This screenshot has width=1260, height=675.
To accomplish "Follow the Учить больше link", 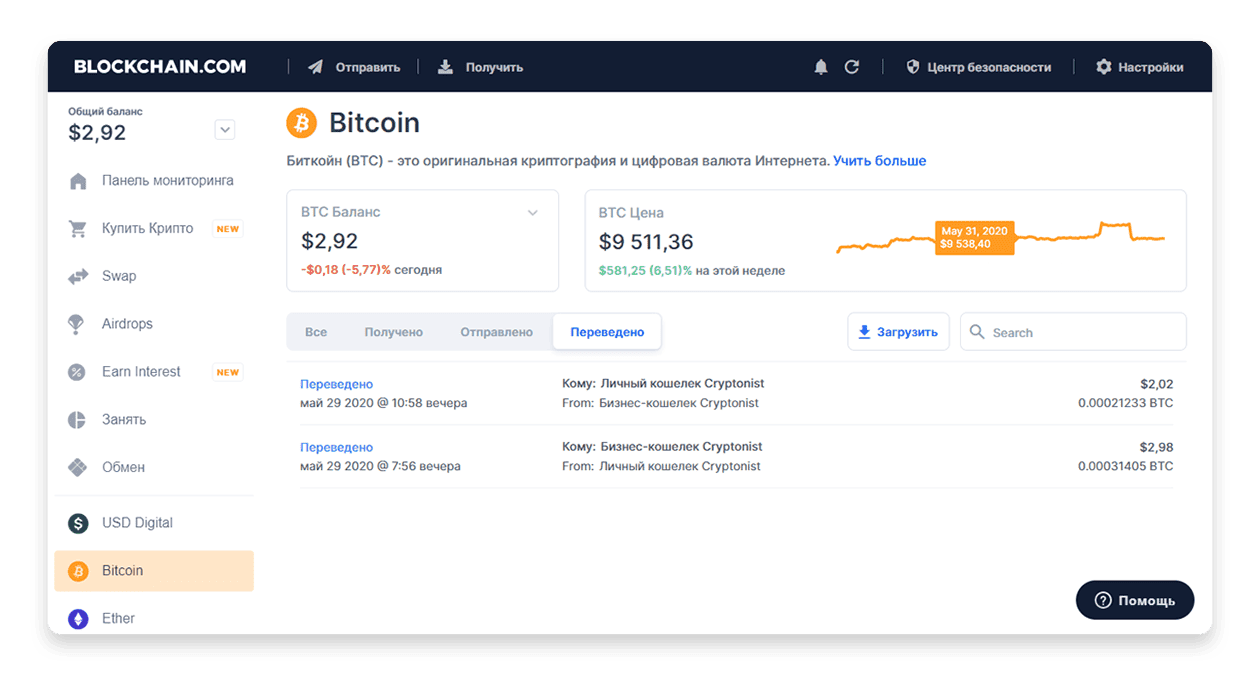I will (880, 161).
